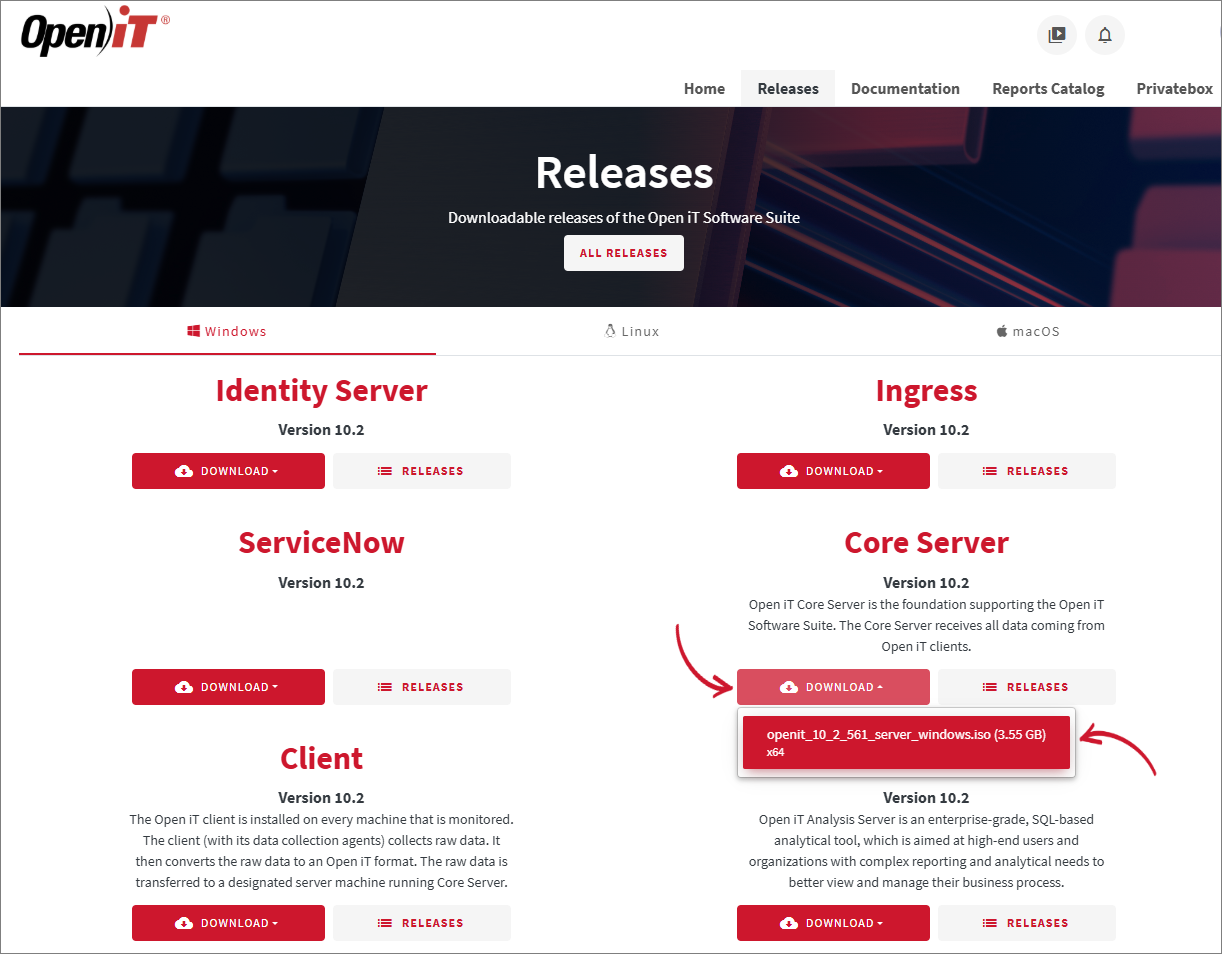Expand the Client Download dropdown
Image resolution: width=1222 pixels, height=954 pixels.
click(x=228, y=923)
